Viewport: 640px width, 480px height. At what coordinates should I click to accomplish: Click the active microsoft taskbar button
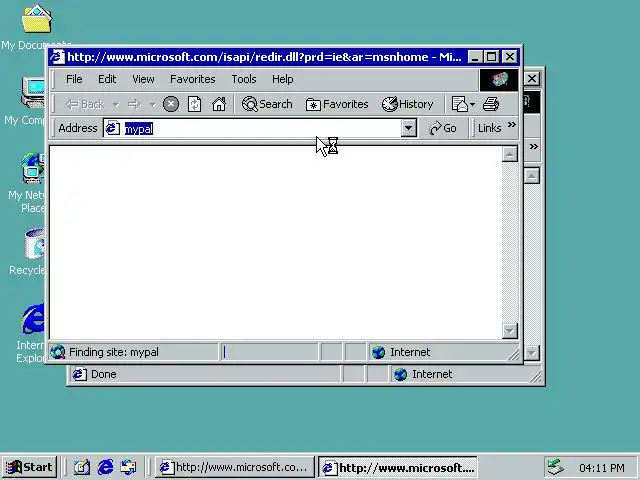[x=397, y=467]
